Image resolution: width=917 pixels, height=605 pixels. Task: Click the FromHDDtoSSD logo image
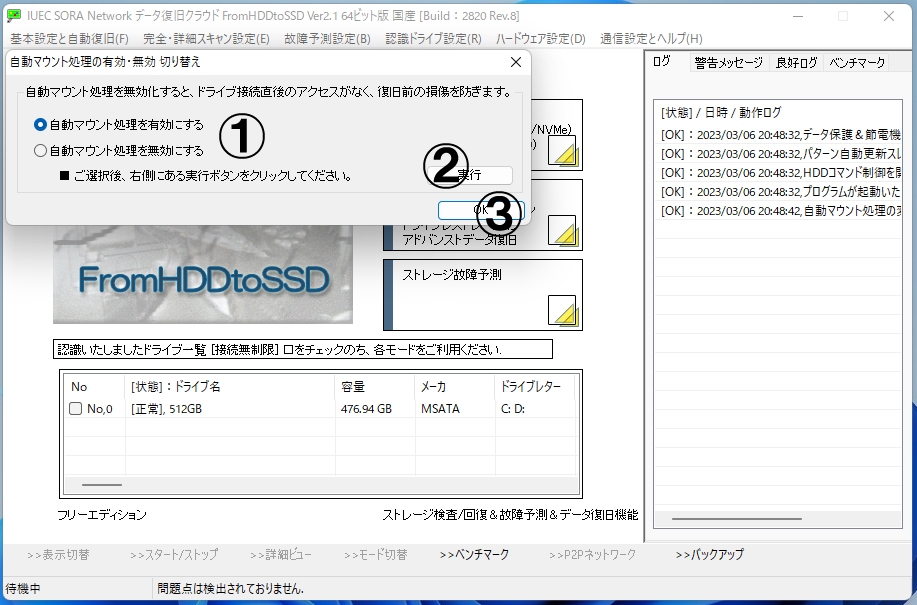(x=203, y=274)
